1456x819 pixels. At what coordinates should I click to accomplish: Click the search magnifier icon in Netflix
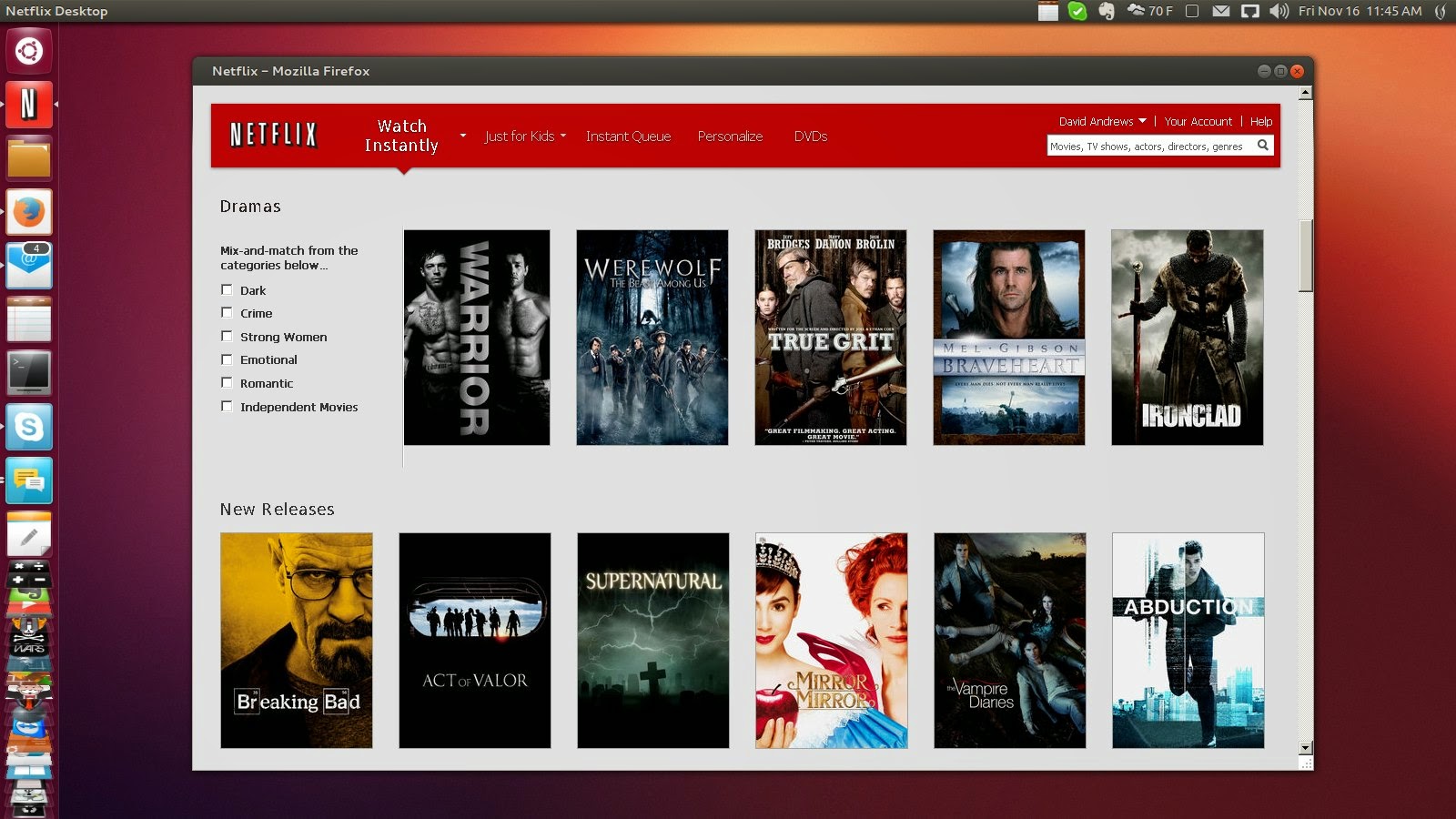[1262, 146]
